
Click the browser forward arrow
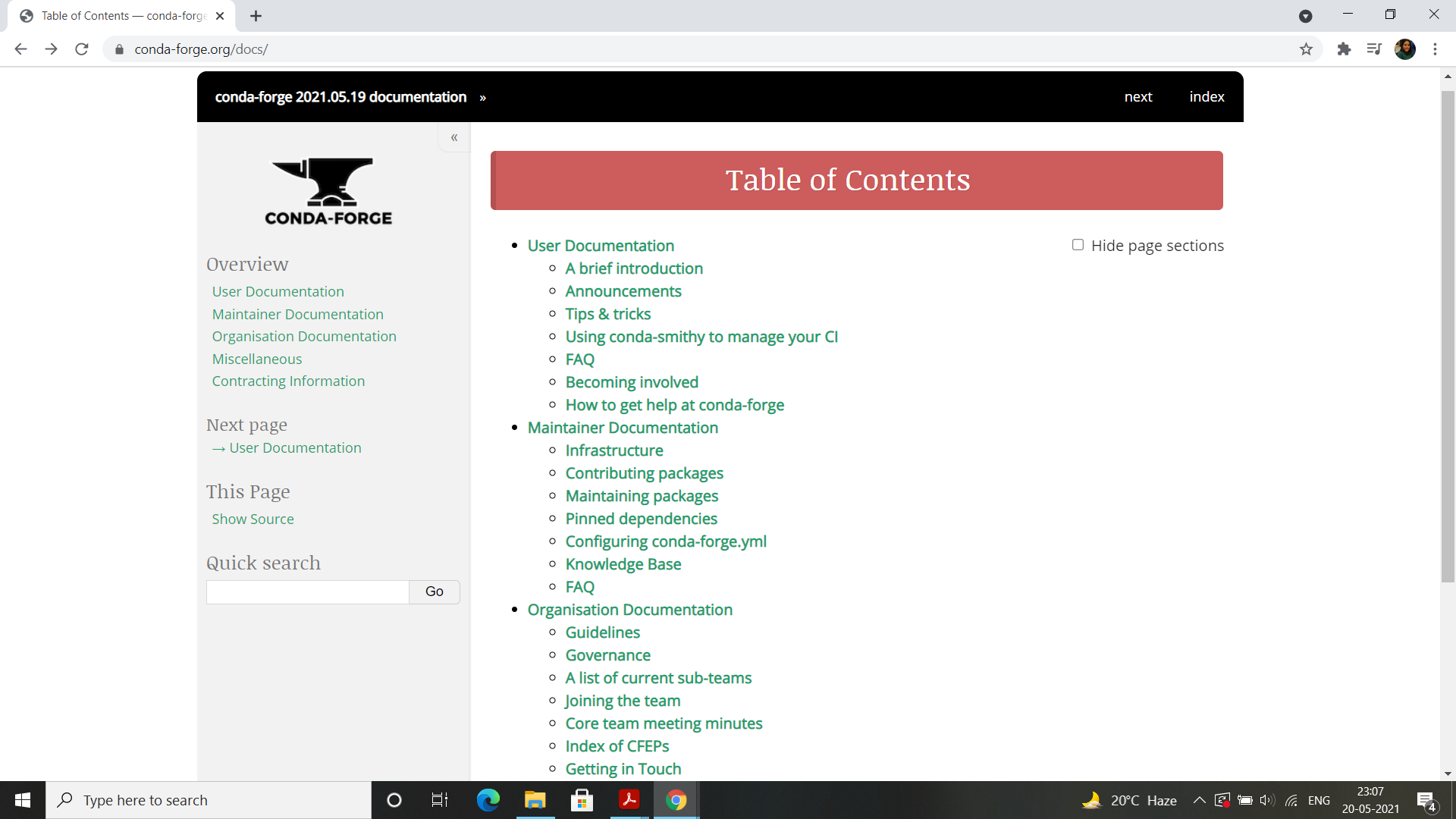(51, 49)
